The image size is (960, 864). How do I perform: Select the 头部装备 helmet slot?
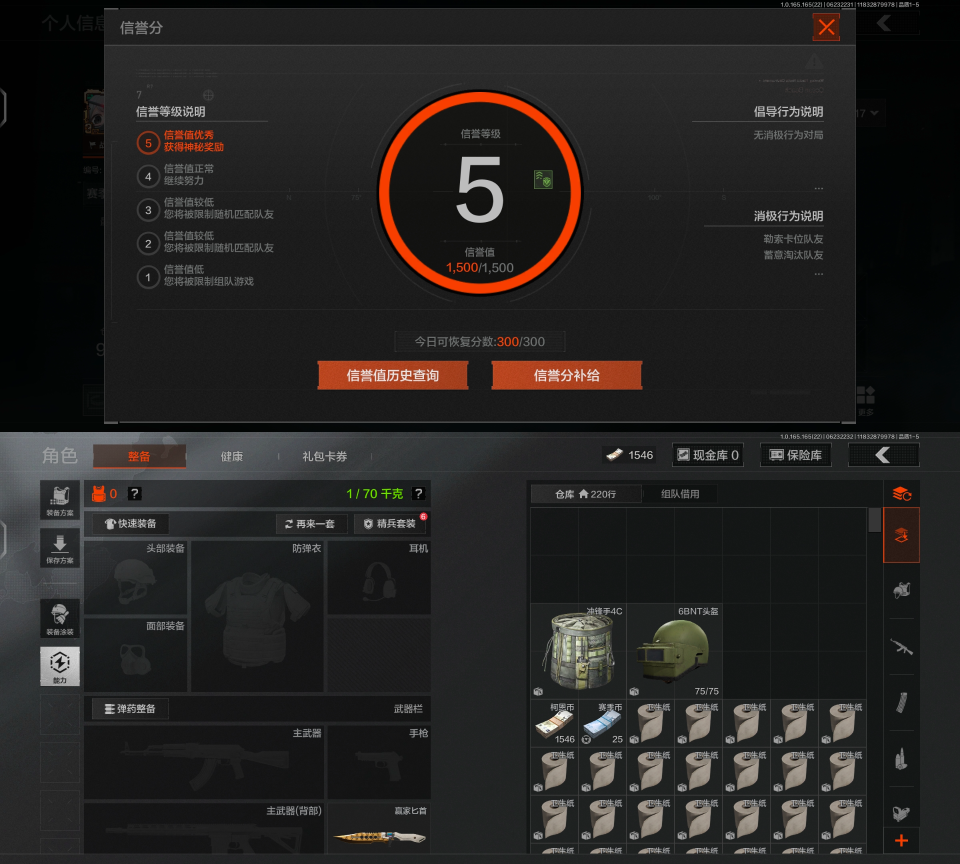135,577
